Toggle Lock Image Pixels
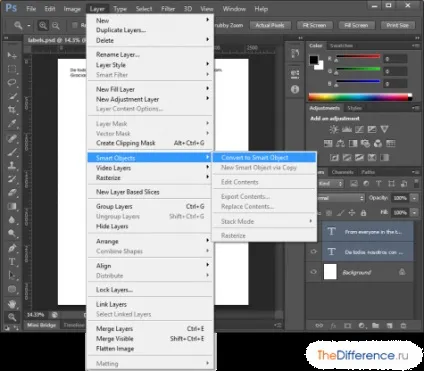424x371 pixels. [x=340, y=213]
